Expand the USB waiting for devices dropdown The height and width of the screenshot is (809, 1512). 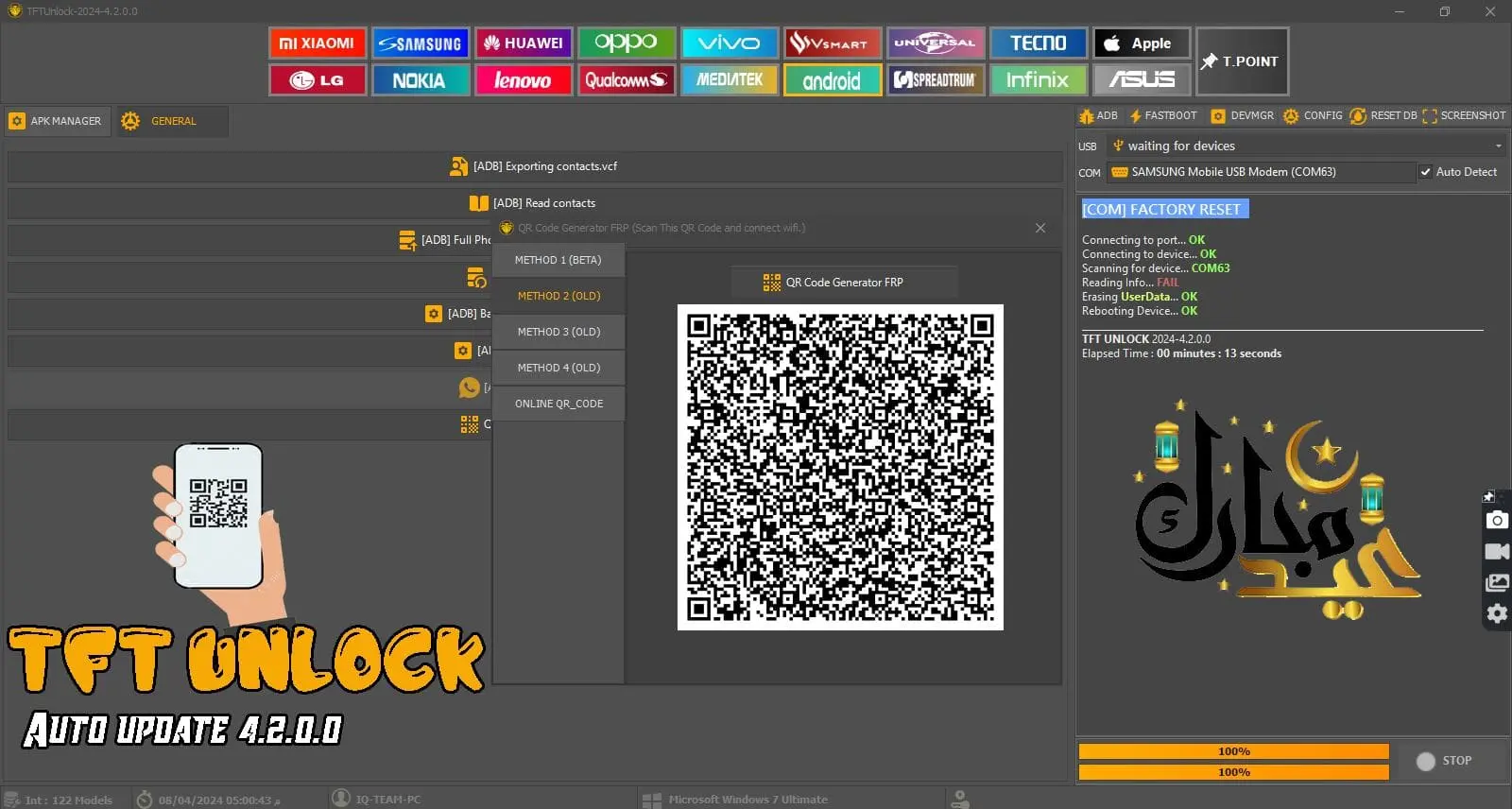1498,146
